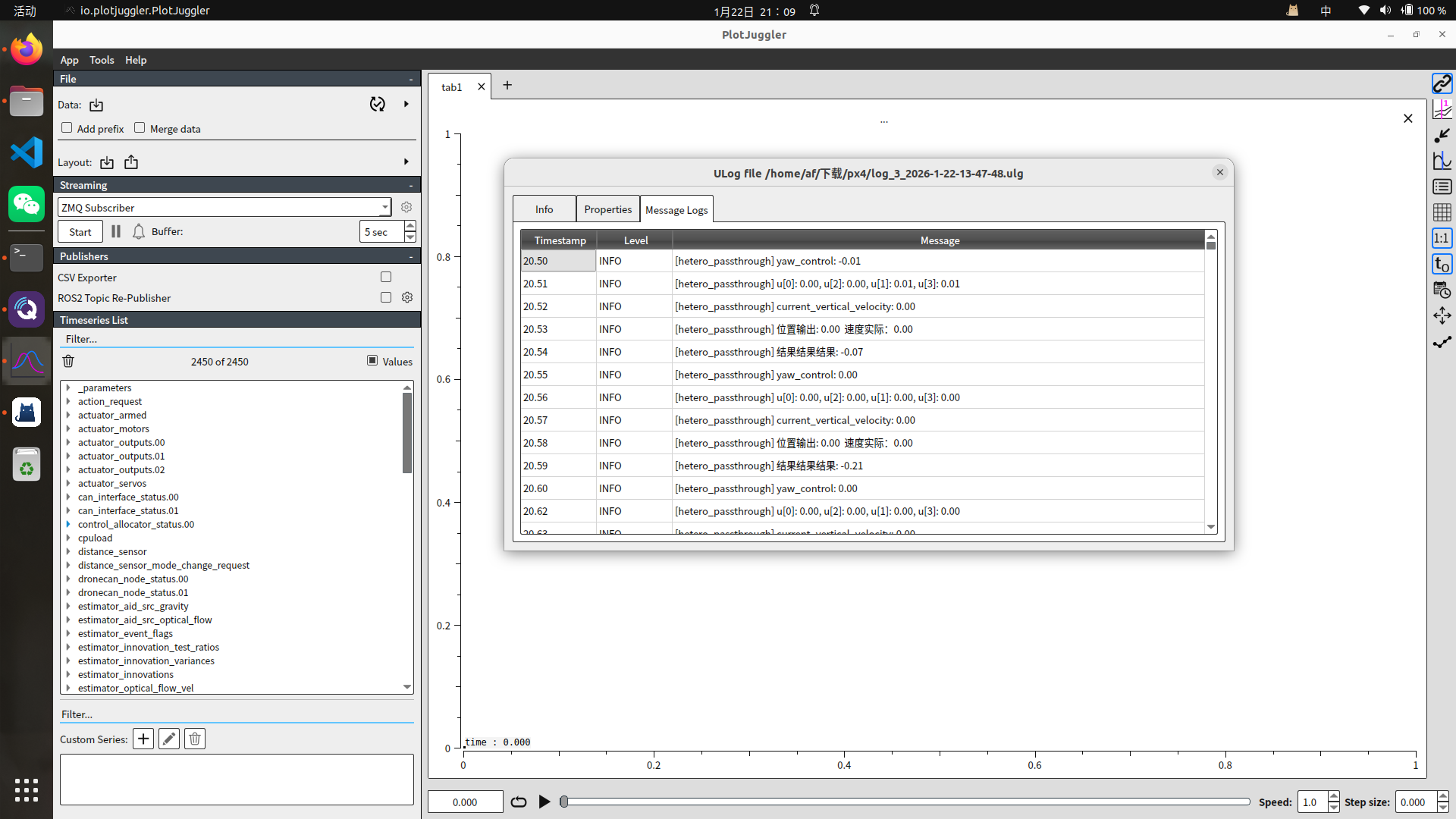
Task: Switch to the Properties tab
Action: click(607, 209)
